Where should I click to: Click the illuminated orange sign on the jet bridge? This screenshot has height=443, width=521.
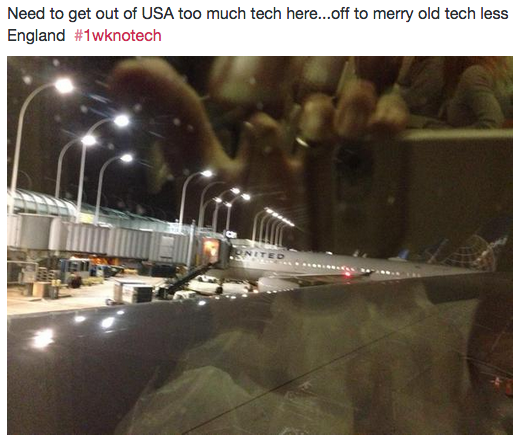coord(210,250)
